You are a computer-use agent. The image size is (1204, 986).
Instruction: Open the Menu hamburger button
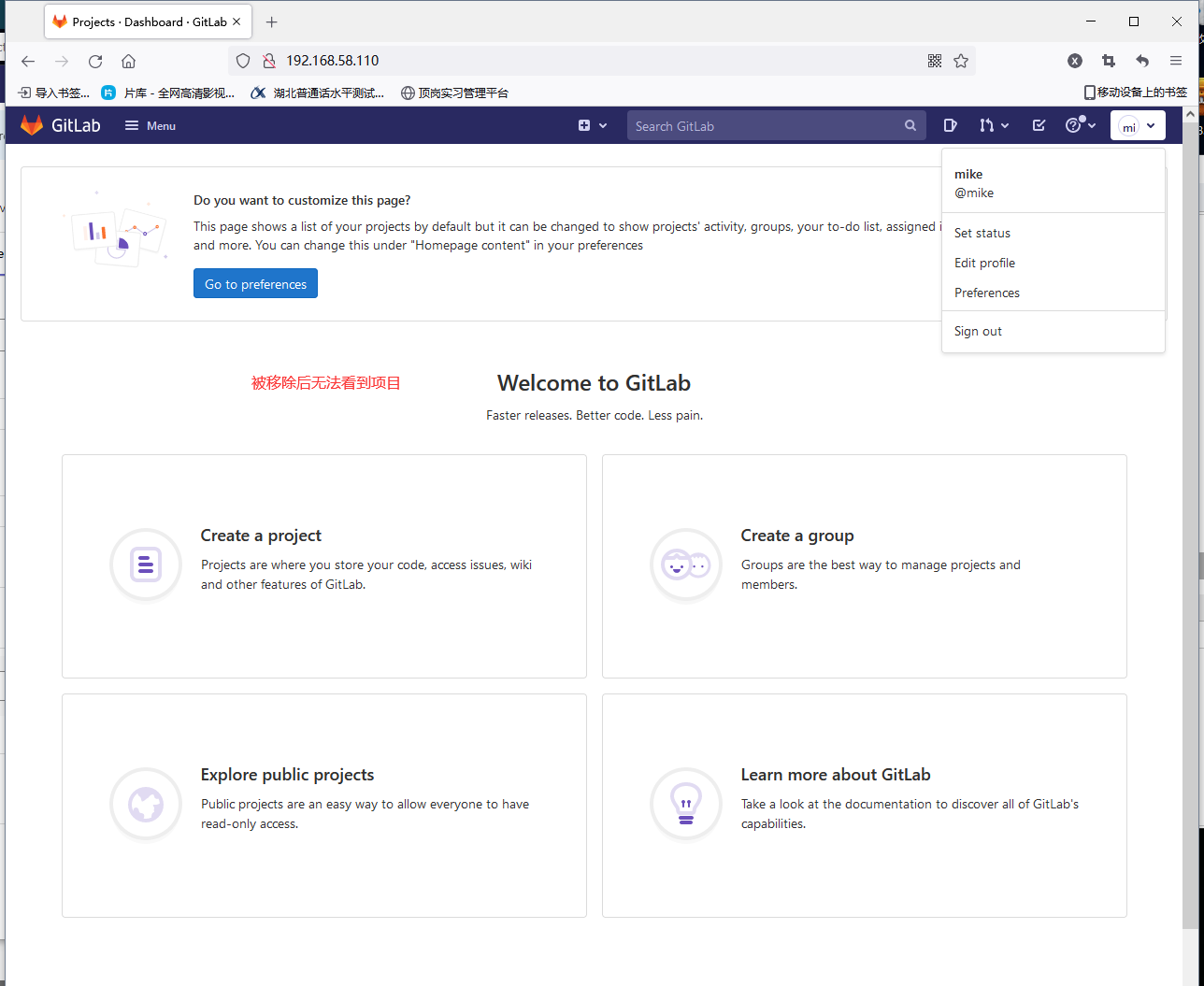click(x=150, y=125)
